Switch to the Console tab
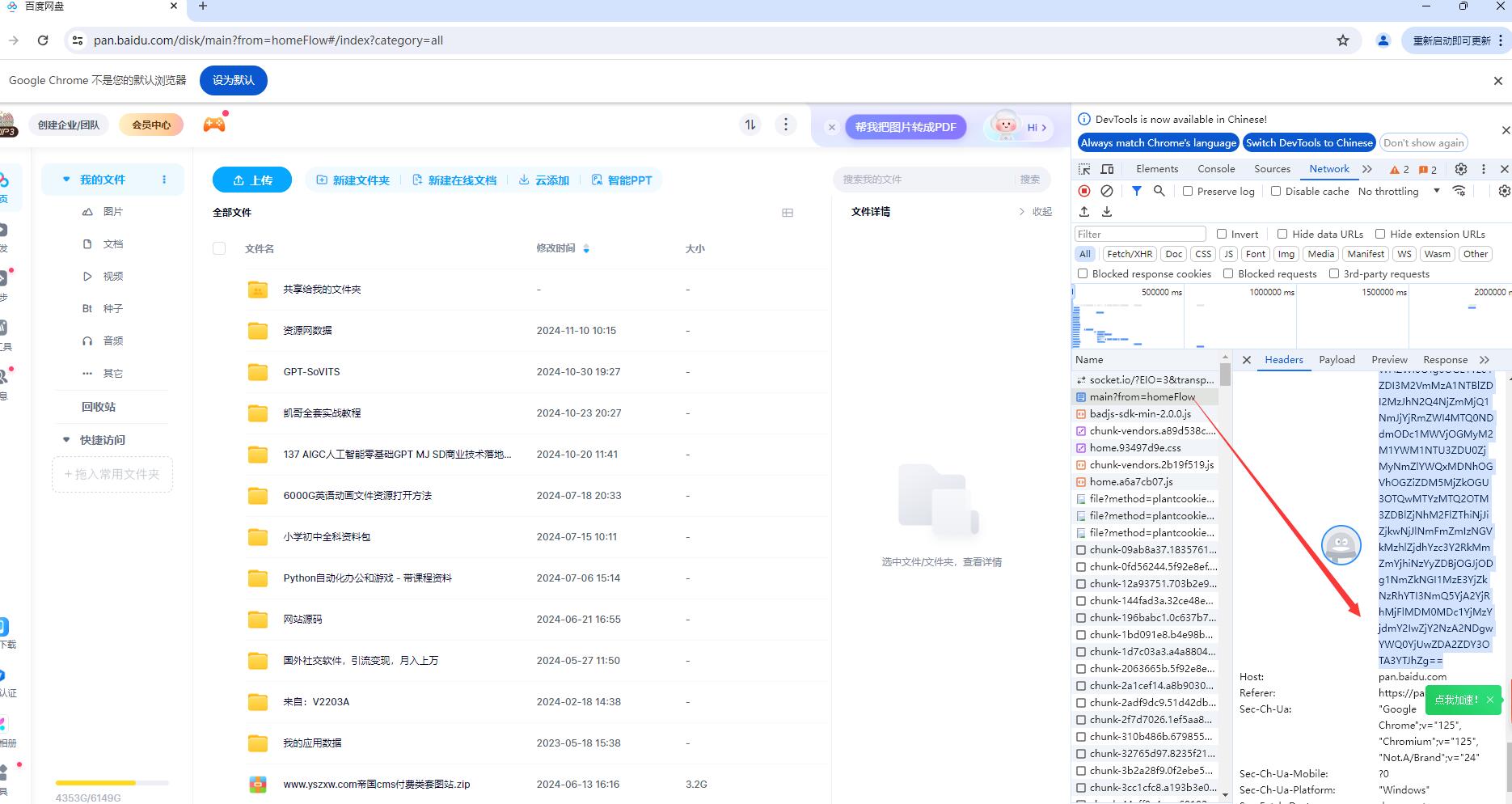The height and width of the screenshot is (804, 1512). (1215, 168)
